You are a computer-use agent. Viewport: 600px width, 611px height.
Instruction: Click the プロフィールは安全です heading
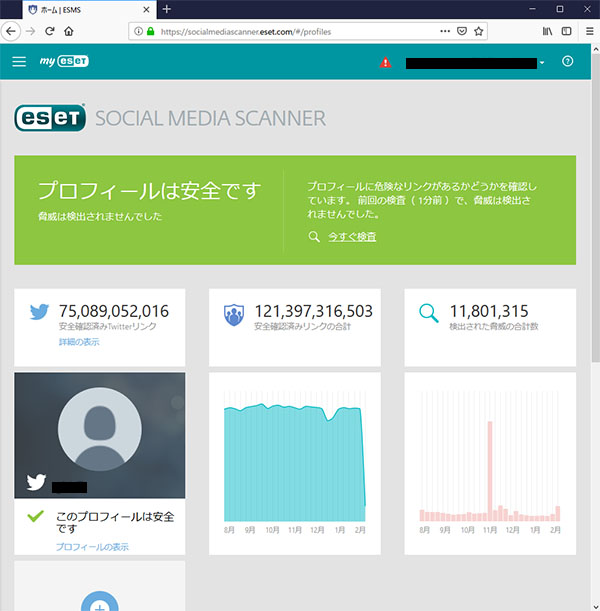point(150,191)
